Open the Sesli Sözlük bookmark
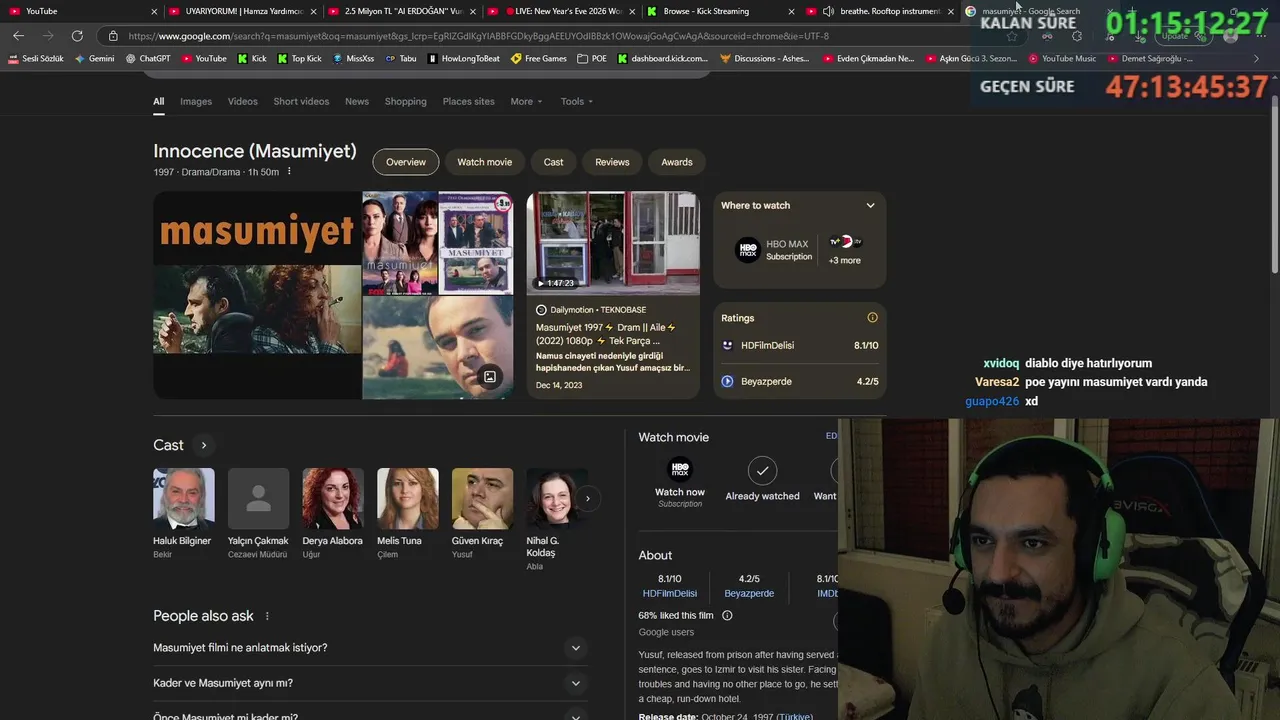The width and height of the screenshot is (1280, 720). [35, 59]
